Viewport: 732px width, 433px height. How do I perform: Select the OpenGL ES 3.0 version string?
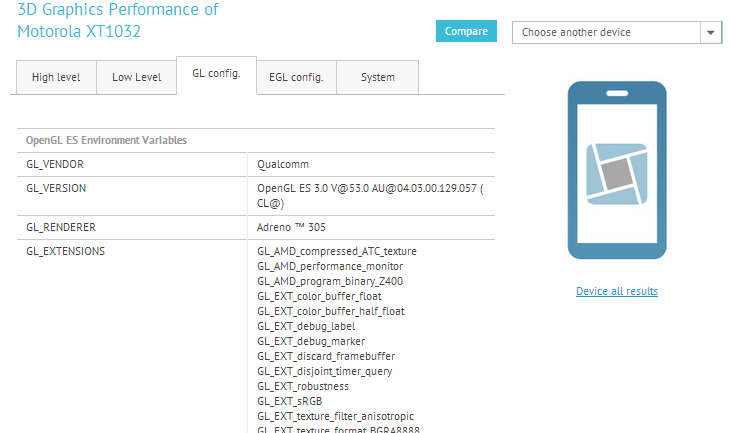click(x=370, y=196)
